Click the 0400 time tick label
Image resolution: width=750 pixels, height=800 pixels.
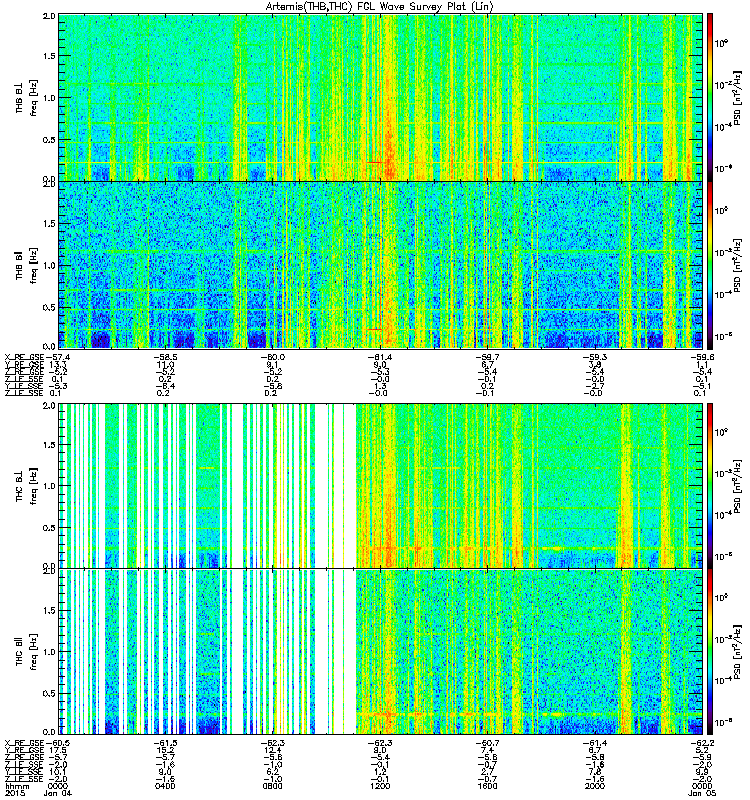(x=165, y=786)
